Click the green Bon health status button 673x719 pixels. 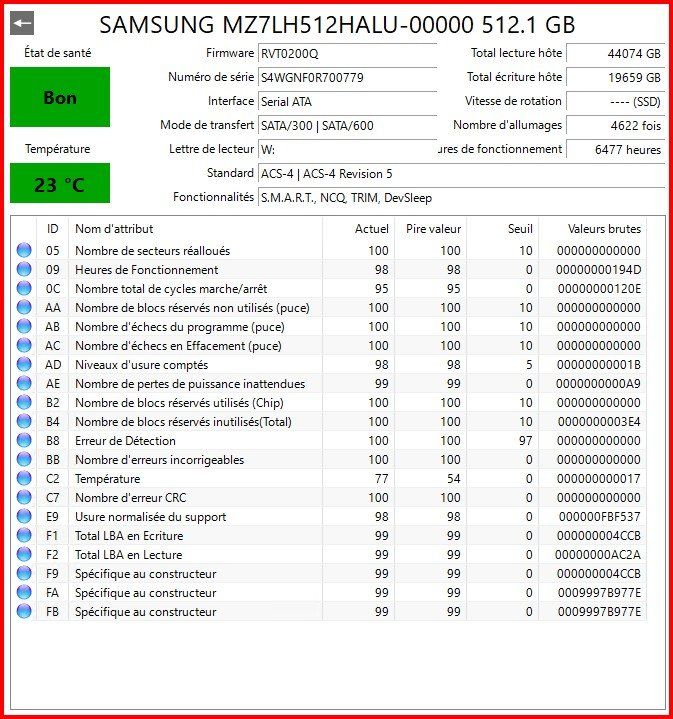click(x=60, y=97)
